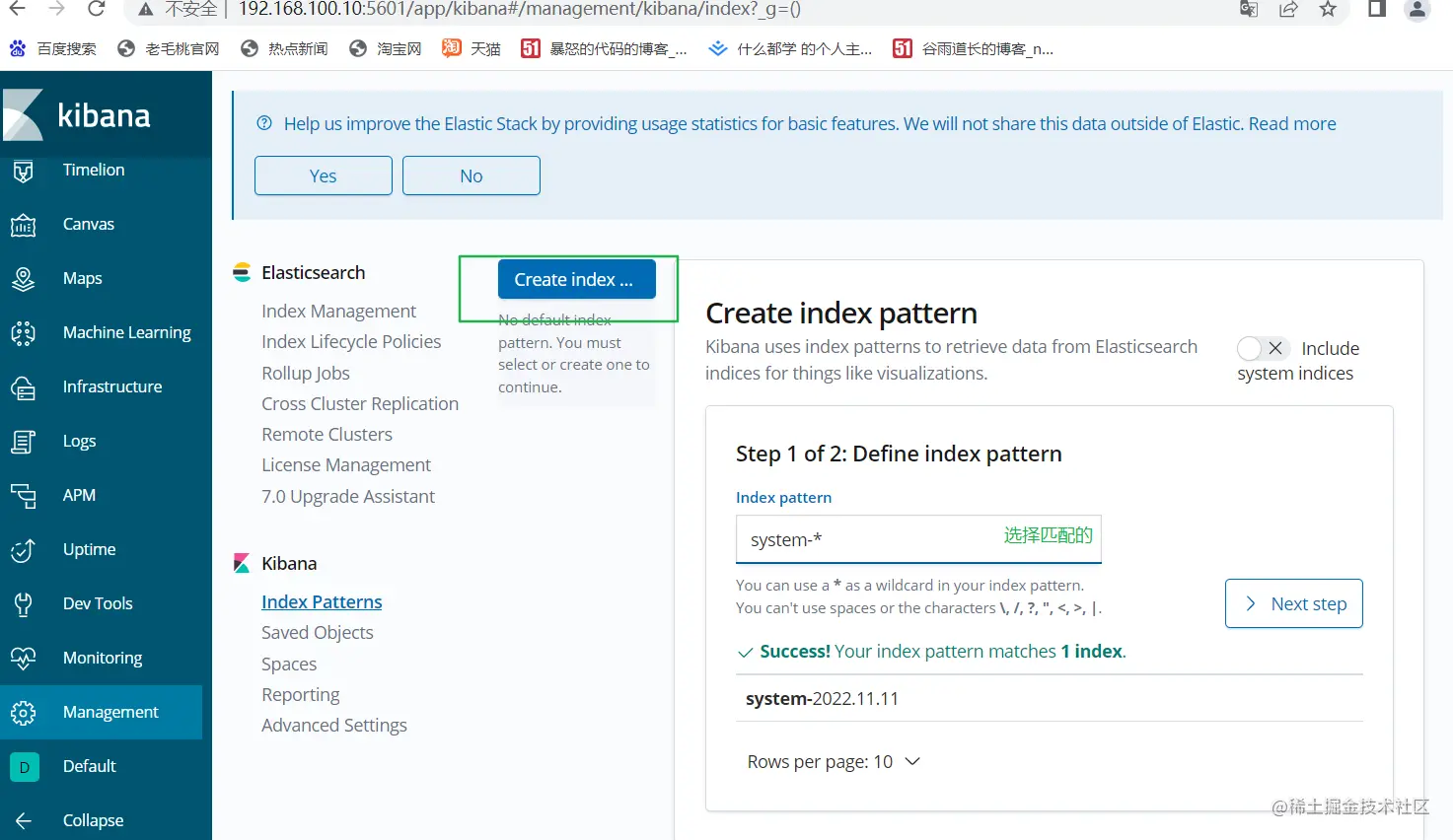Screen dimensions: 1453x840
Task: Click the browser share icon
Action: [x=1288, y=9]
